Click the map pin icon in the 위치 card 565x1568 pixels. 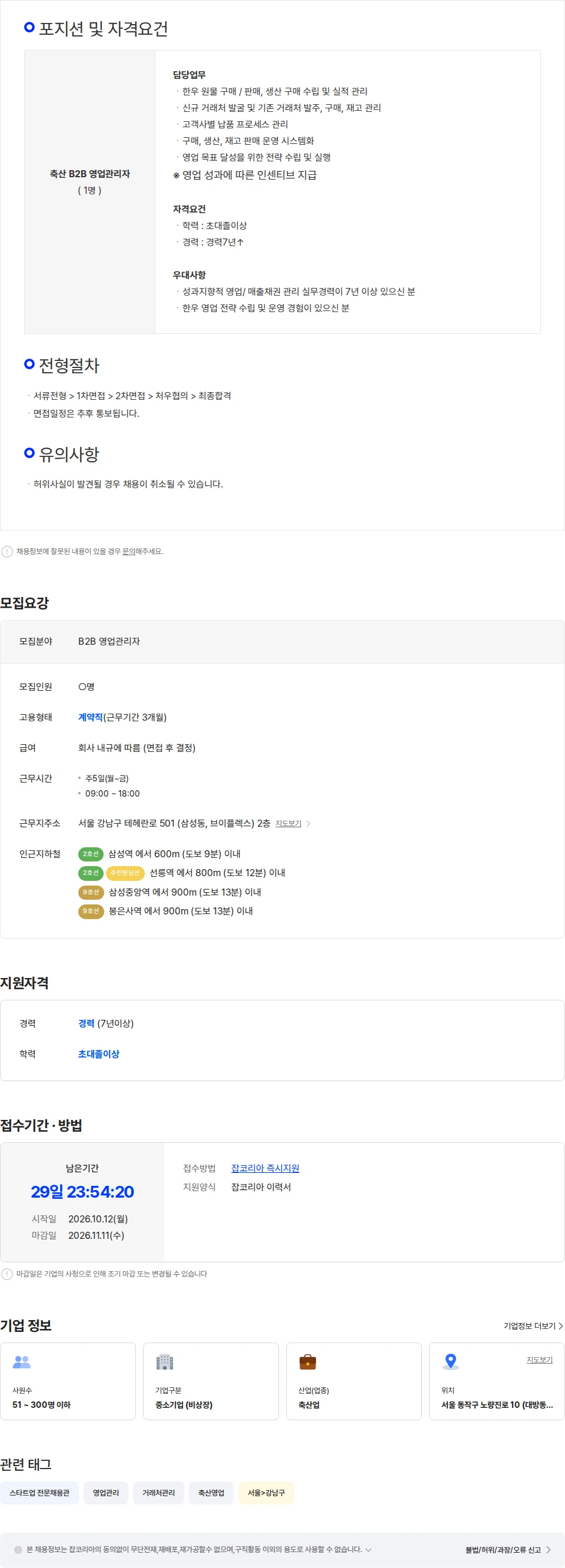pos(451,1362)
